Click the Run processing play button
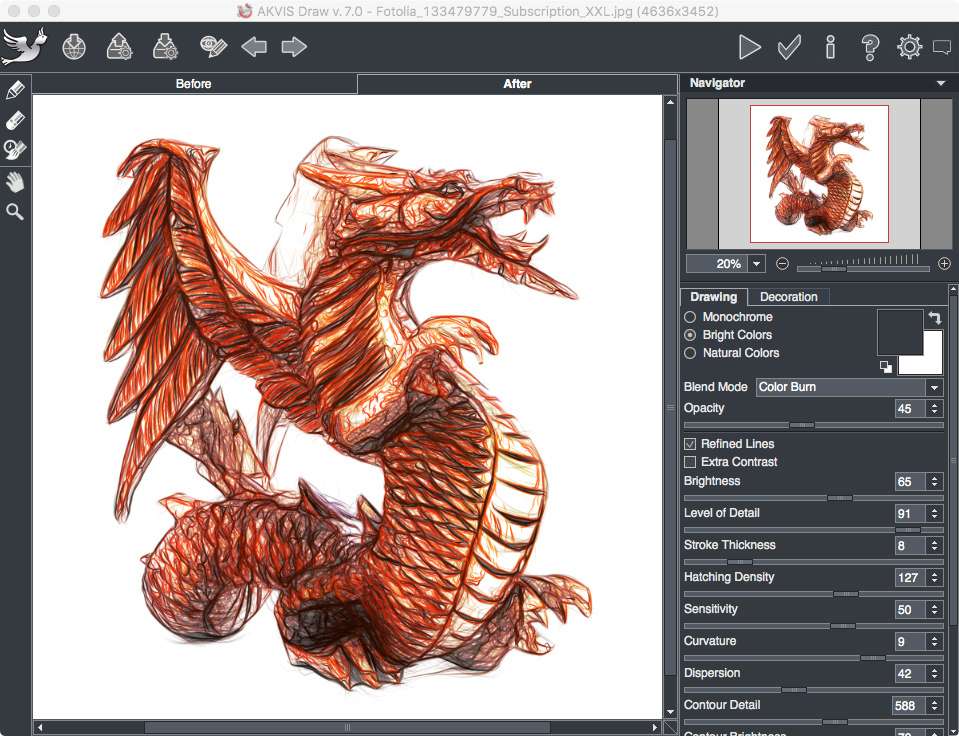959x736 pixels. pyautogui.click(x=749, y=47)
